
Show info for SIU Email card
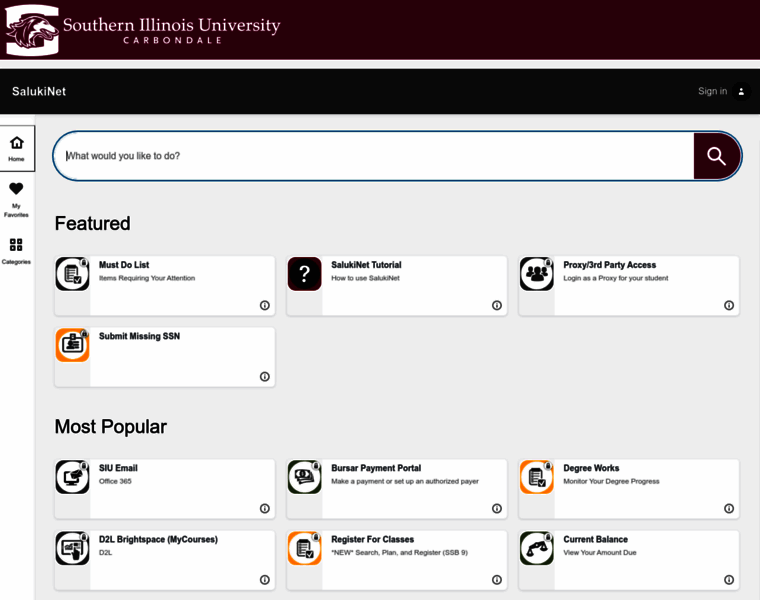coord(265,508)
